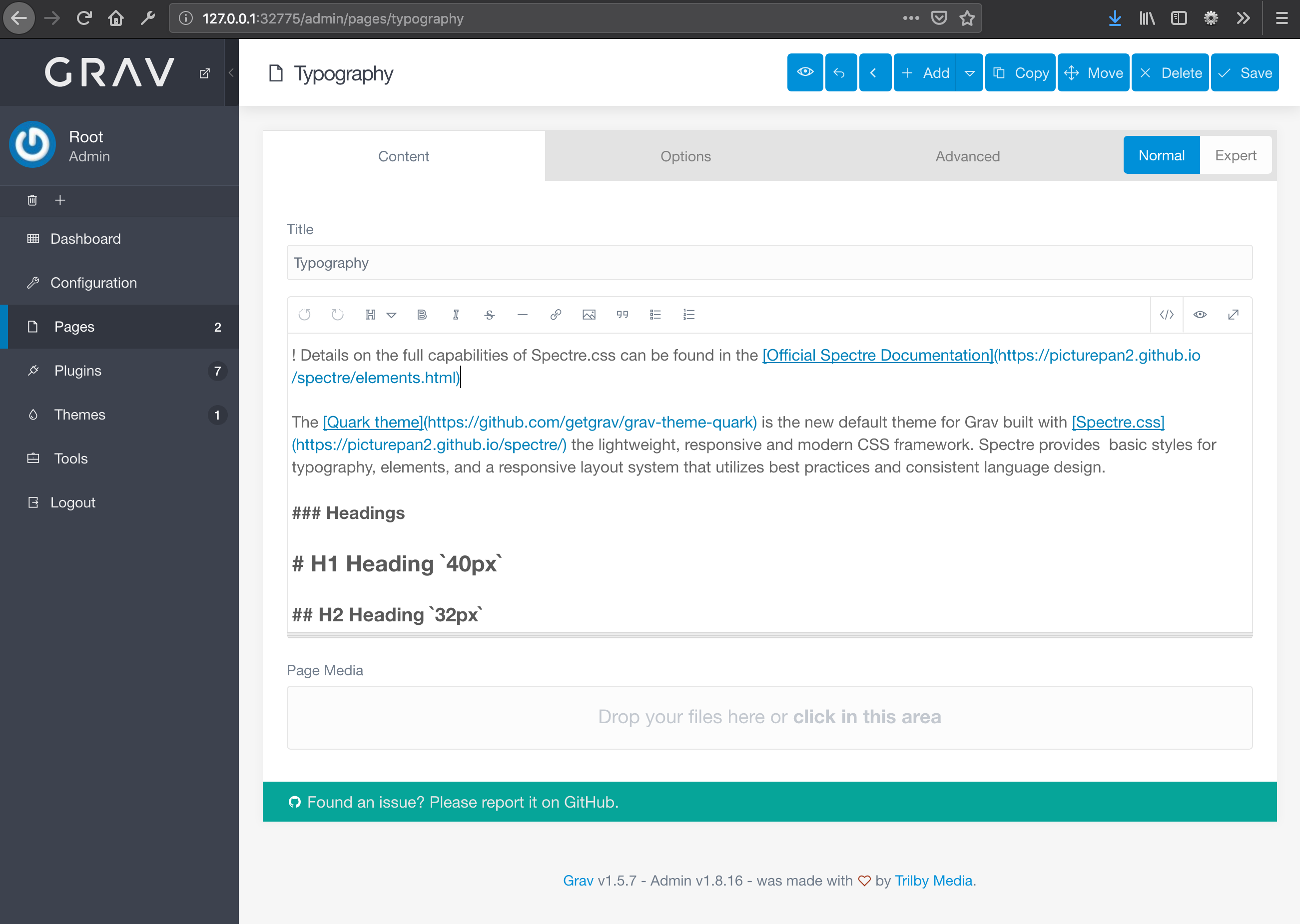Expand browser toolbar overflow chevrons

[x=1243, y=18]
